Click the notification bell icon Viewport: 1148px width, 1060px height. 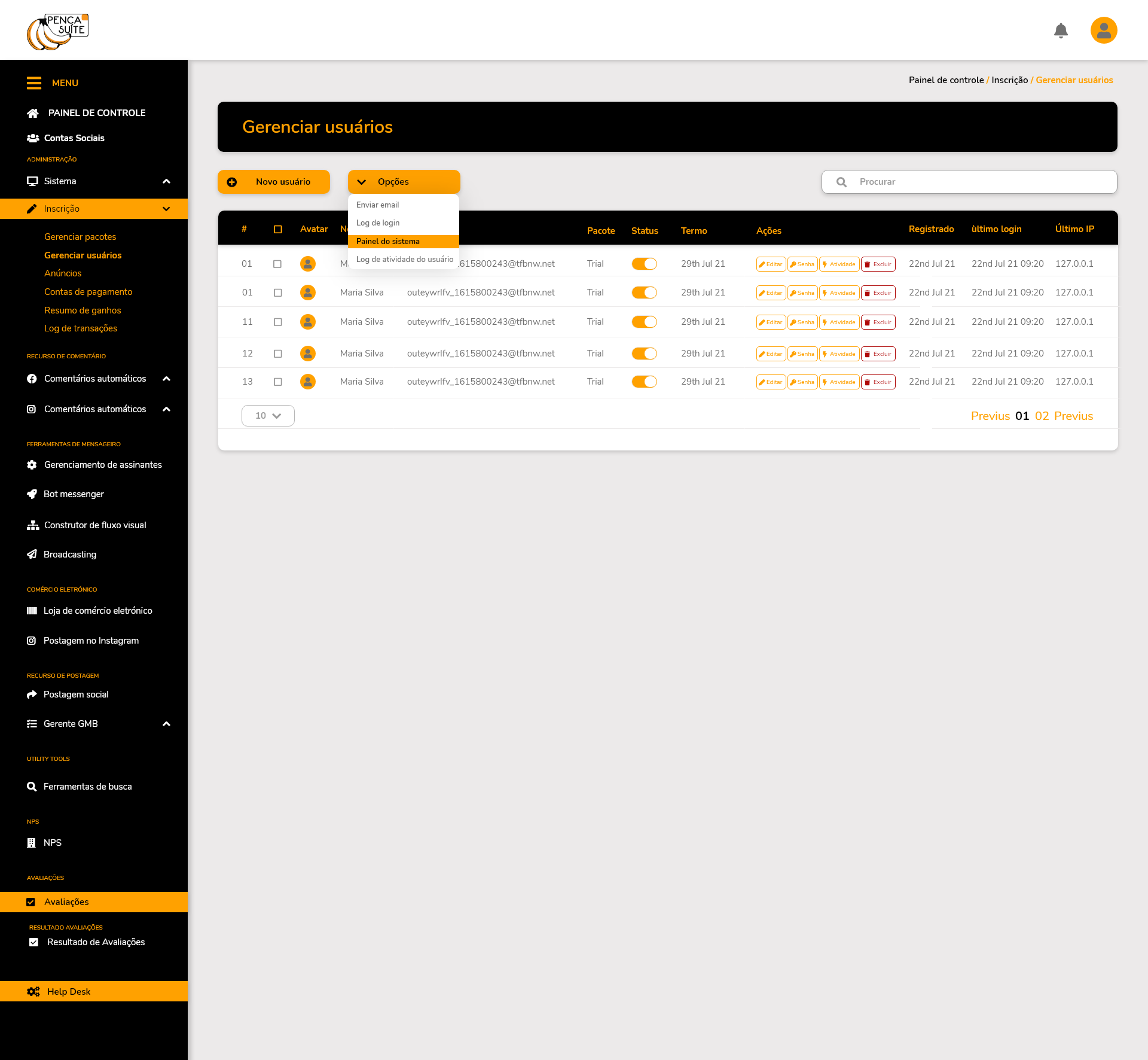point(1061,31)
